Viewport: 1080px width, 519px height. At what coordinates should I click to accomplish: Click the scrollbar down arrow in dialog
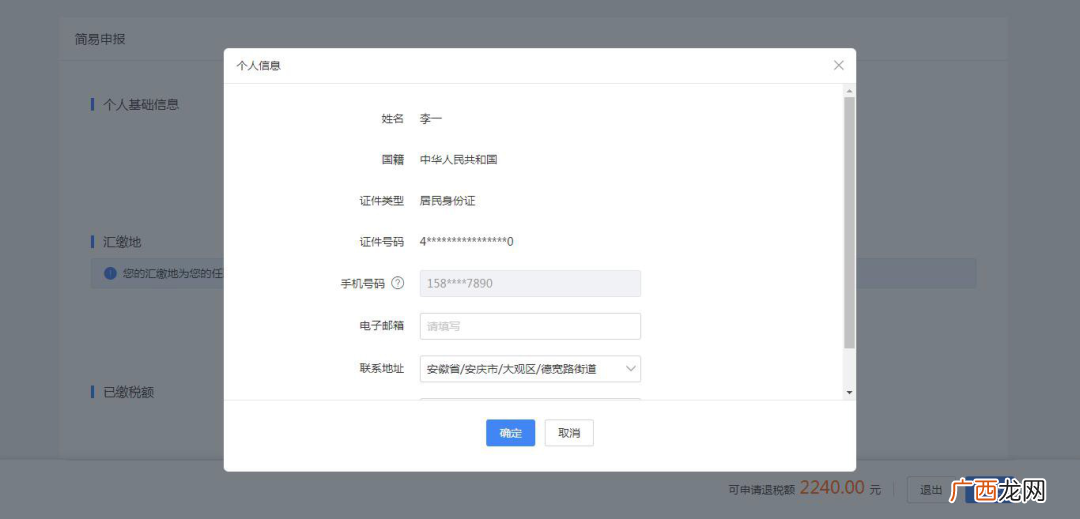849,392
